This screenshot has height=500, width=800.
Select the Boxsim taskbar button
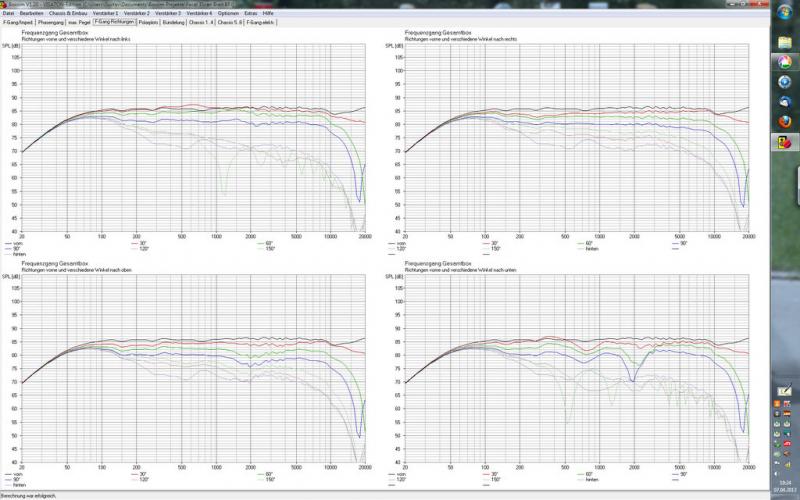[785, 142]
